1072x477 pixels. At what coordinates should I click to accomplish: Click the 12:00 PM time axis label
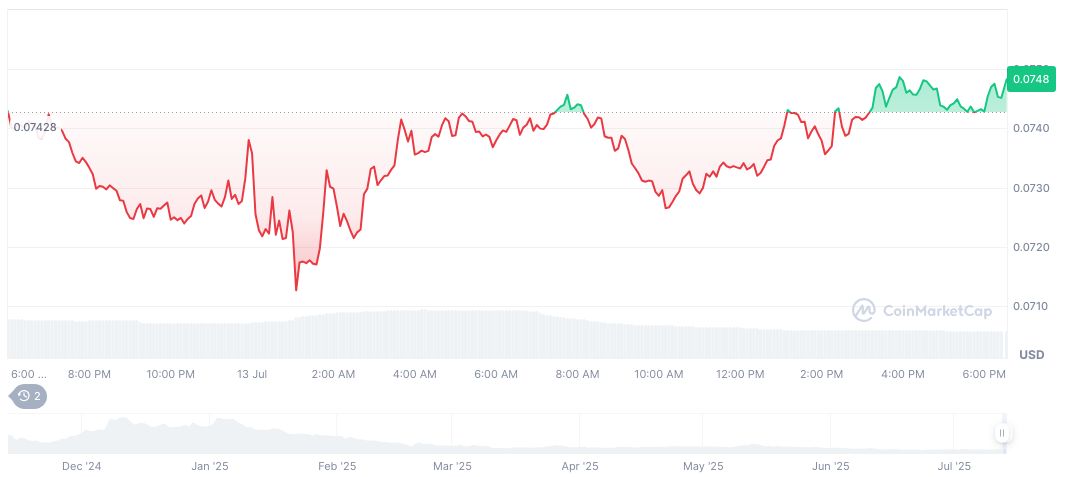point(739,374)
